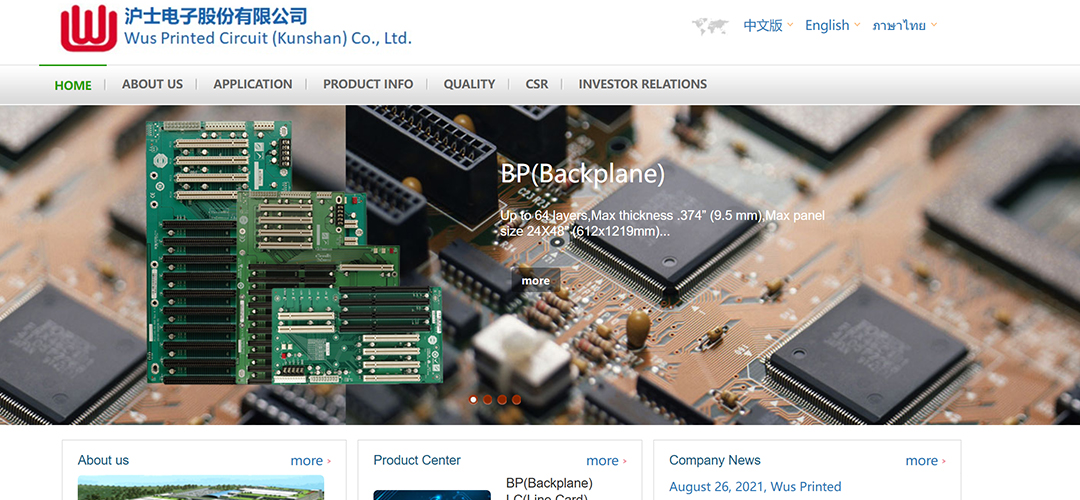1080x500 pixels.
Task: Open the ภาษาไทย language dropdown
Action: pos(904,25)
